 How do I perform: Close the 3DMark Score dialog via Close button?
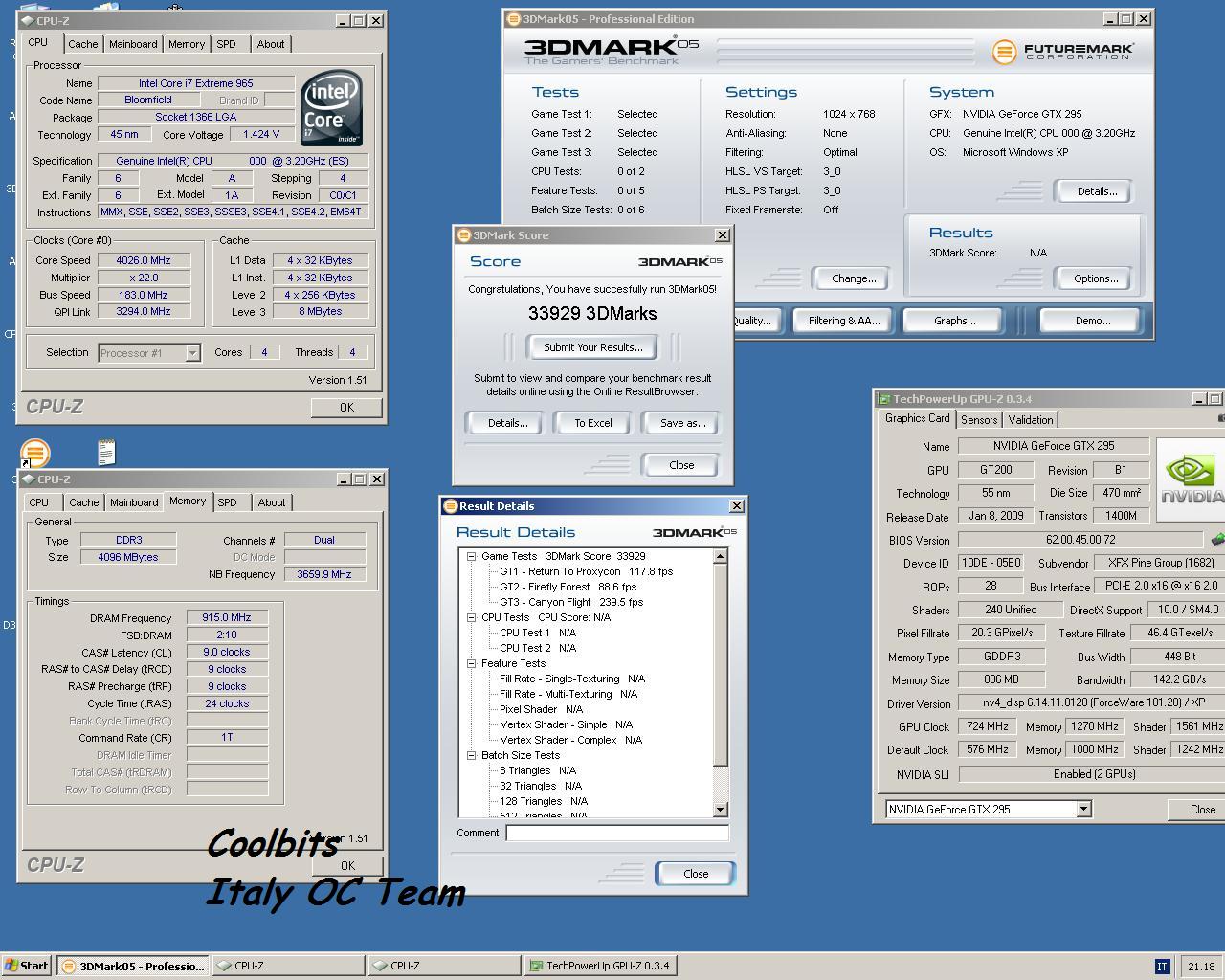[681, 465]
